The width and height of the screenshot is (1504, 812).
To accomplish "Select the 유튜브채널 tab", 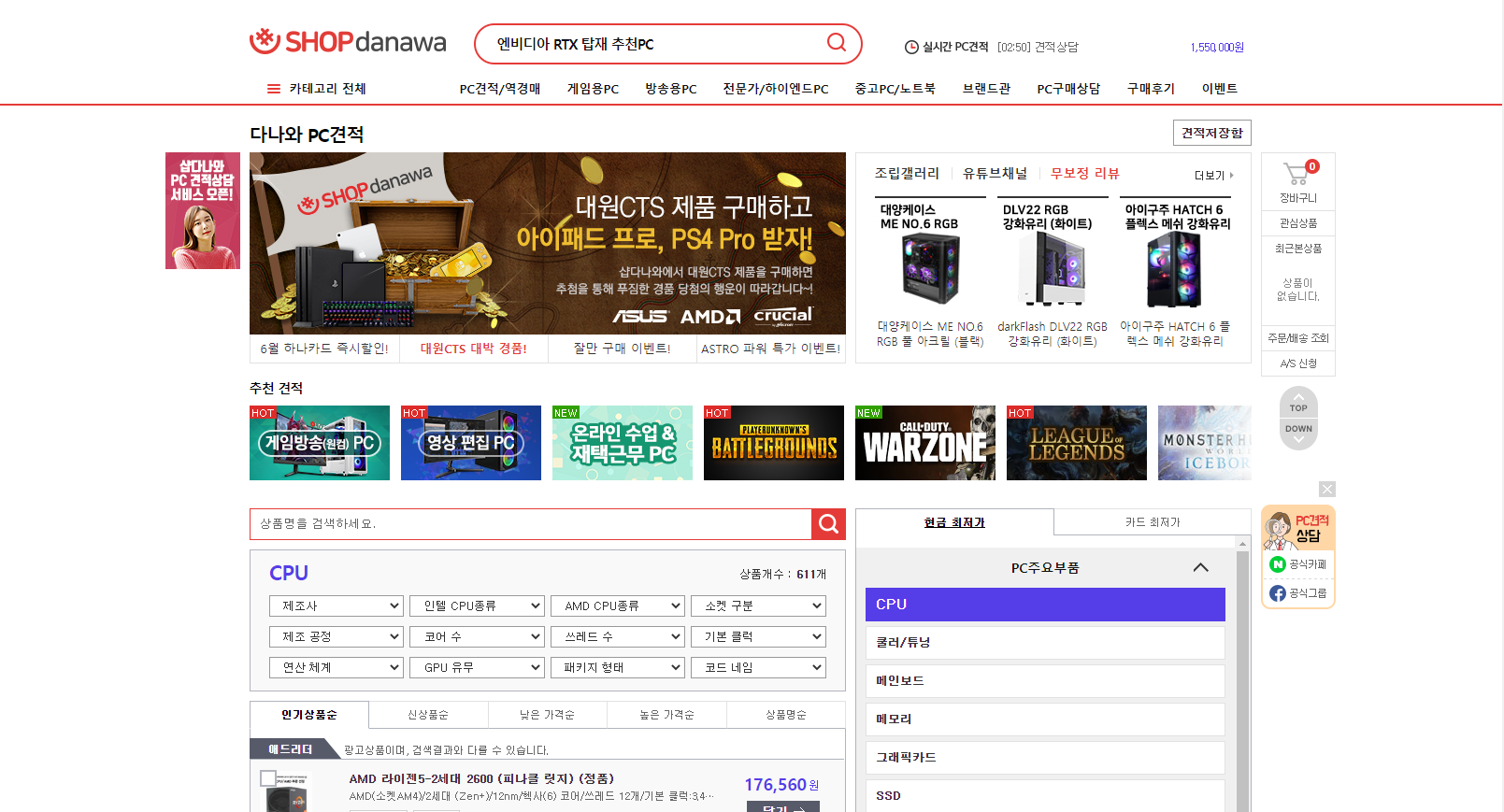I will (995, 174).
